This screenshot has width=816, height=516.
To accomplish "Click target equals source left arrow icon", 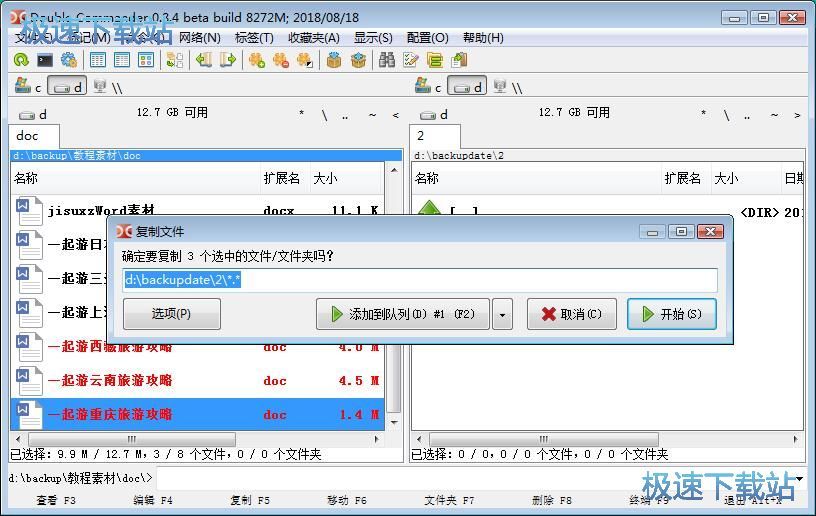I will [203, 60].
